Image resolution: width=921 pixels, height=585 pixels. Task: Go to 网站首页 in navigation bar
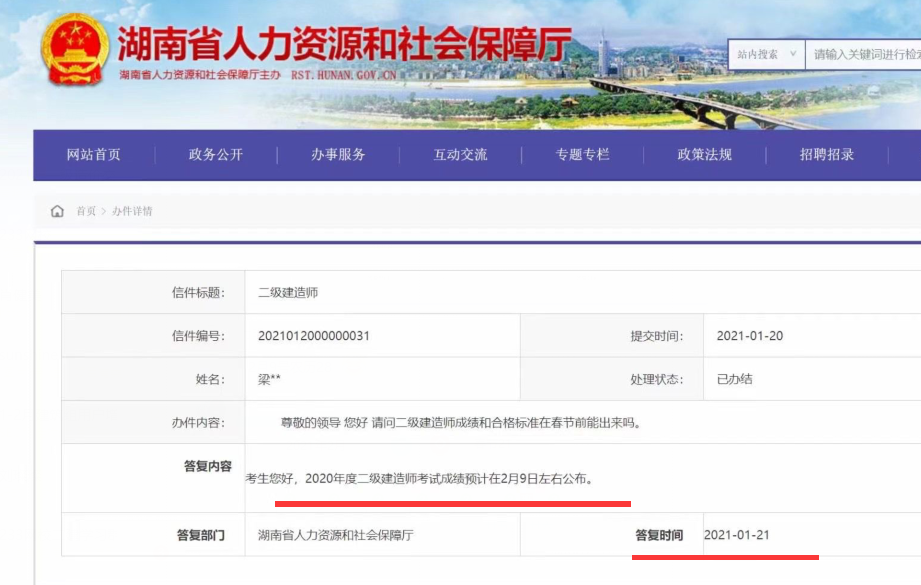94,155
